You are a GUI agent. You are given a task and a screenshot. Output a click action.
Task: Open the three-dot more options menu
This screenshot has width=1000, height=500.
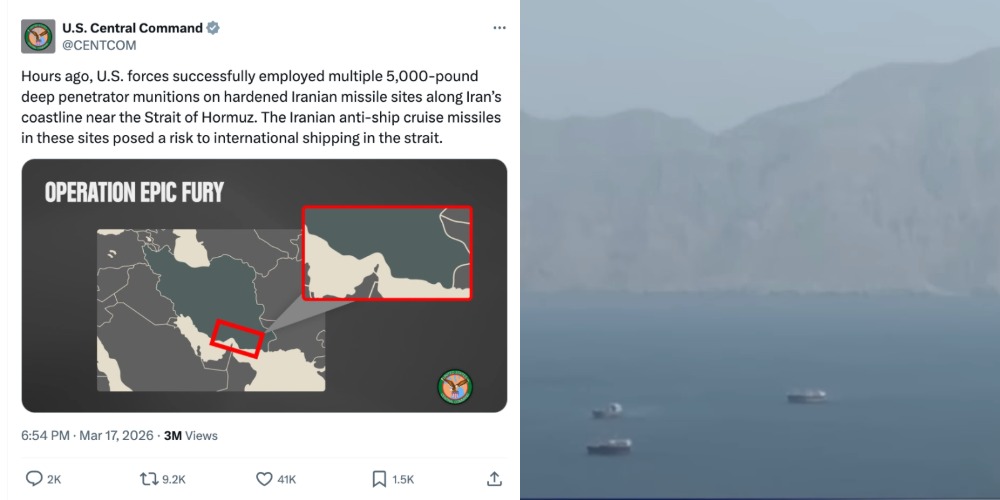(x=499, y=28)
